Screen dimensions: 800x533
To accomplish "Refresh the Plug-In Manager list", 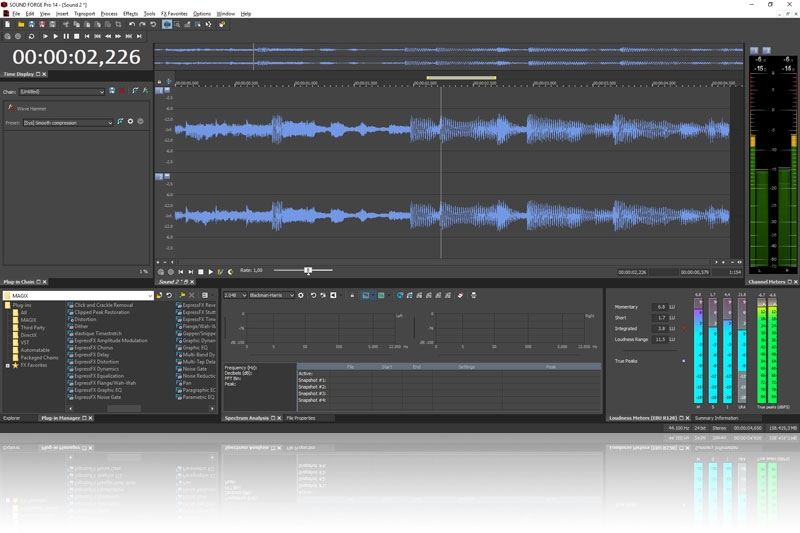I will [x=170, y=295].
